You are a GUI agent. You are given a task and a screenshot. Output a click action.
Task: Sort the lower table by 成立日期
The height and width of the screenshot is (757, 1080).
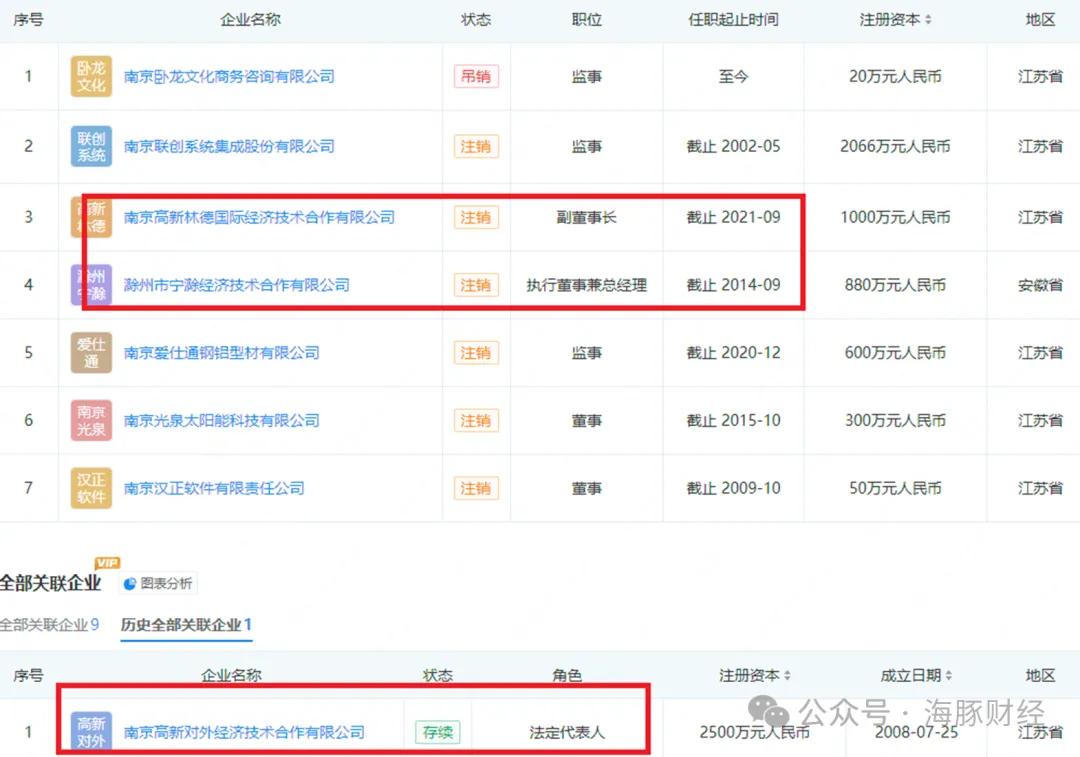pyautogui.click(x=948, y=676)
